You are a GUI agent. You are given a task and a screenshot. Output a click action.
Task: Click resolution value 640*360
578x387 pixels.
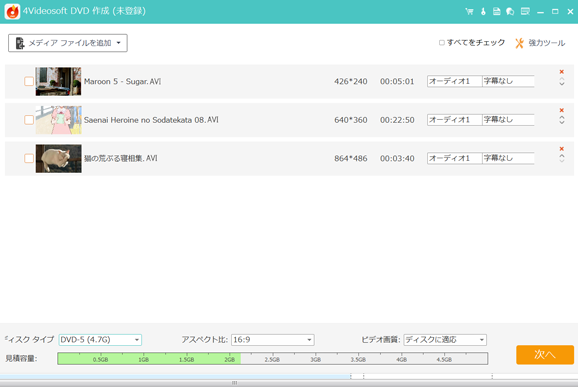351,120
